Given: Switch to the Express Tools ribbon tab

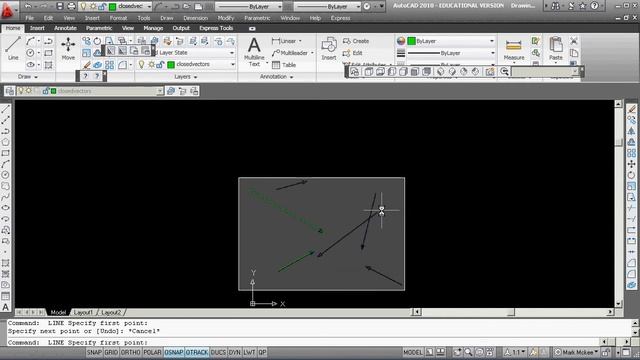Looking at the screenshot, I should tap(216, 28).
